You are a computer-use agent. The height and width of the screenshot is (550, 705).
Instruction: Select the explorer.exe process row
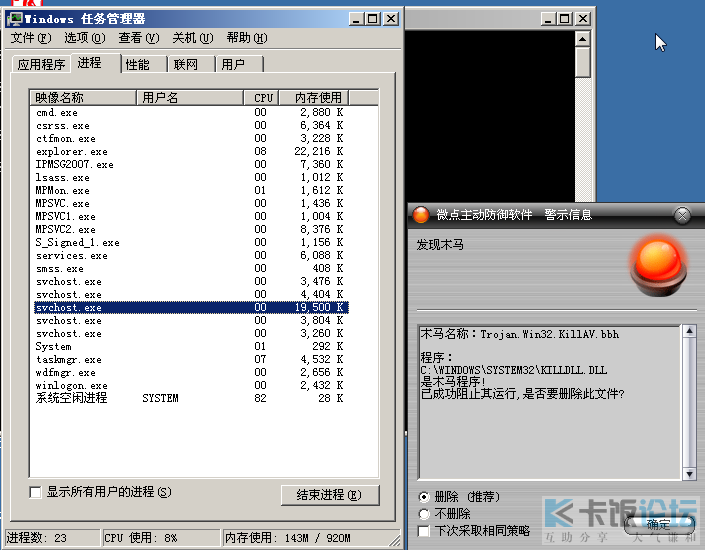pyautogui.click(x=191, y=152)
